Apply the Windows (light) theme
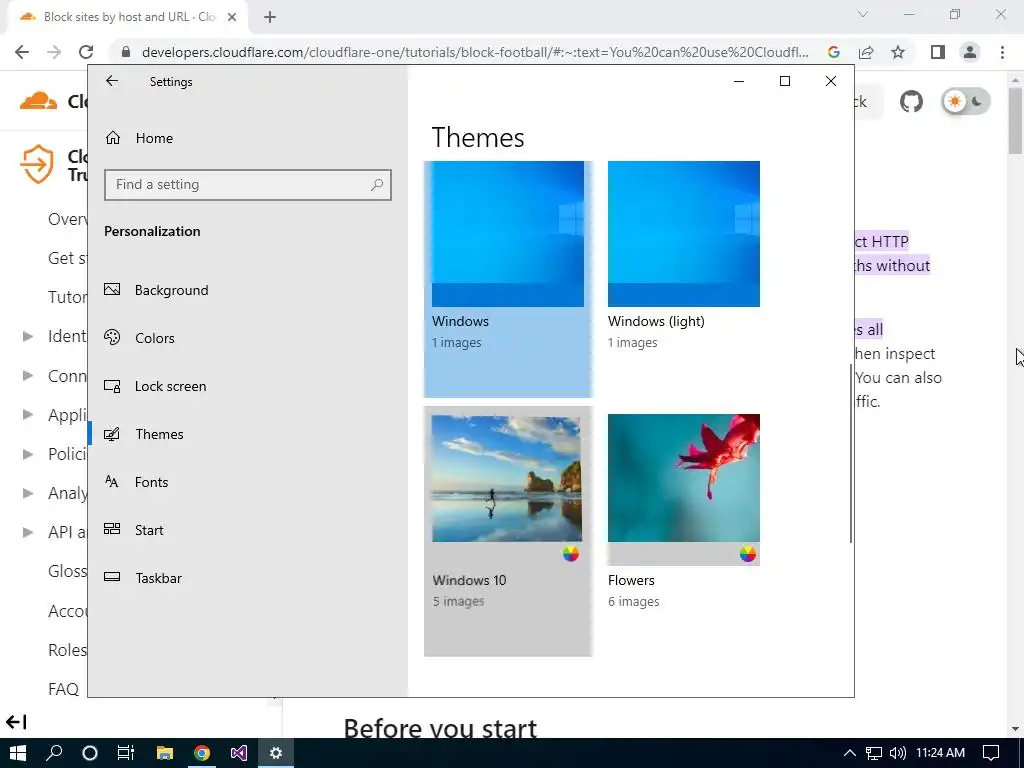The image size is (1024, 768). [684, 256]
